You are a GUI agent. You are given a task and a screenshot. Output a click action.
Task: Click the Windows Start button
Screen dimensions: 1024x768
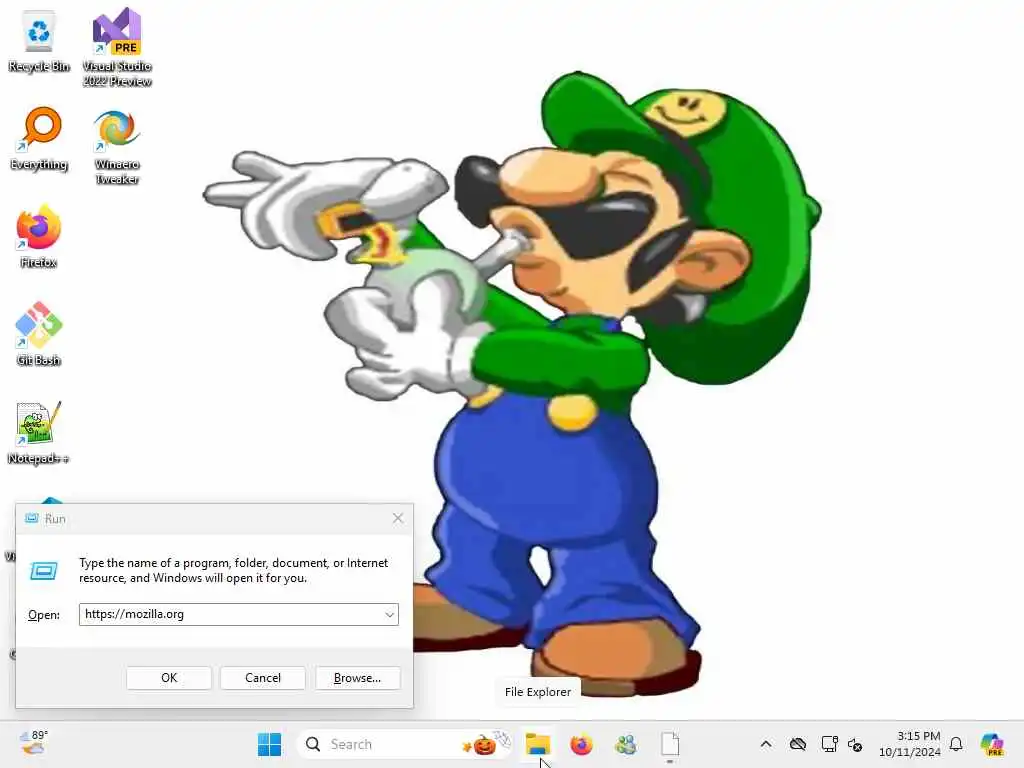(x=269, y=744)
